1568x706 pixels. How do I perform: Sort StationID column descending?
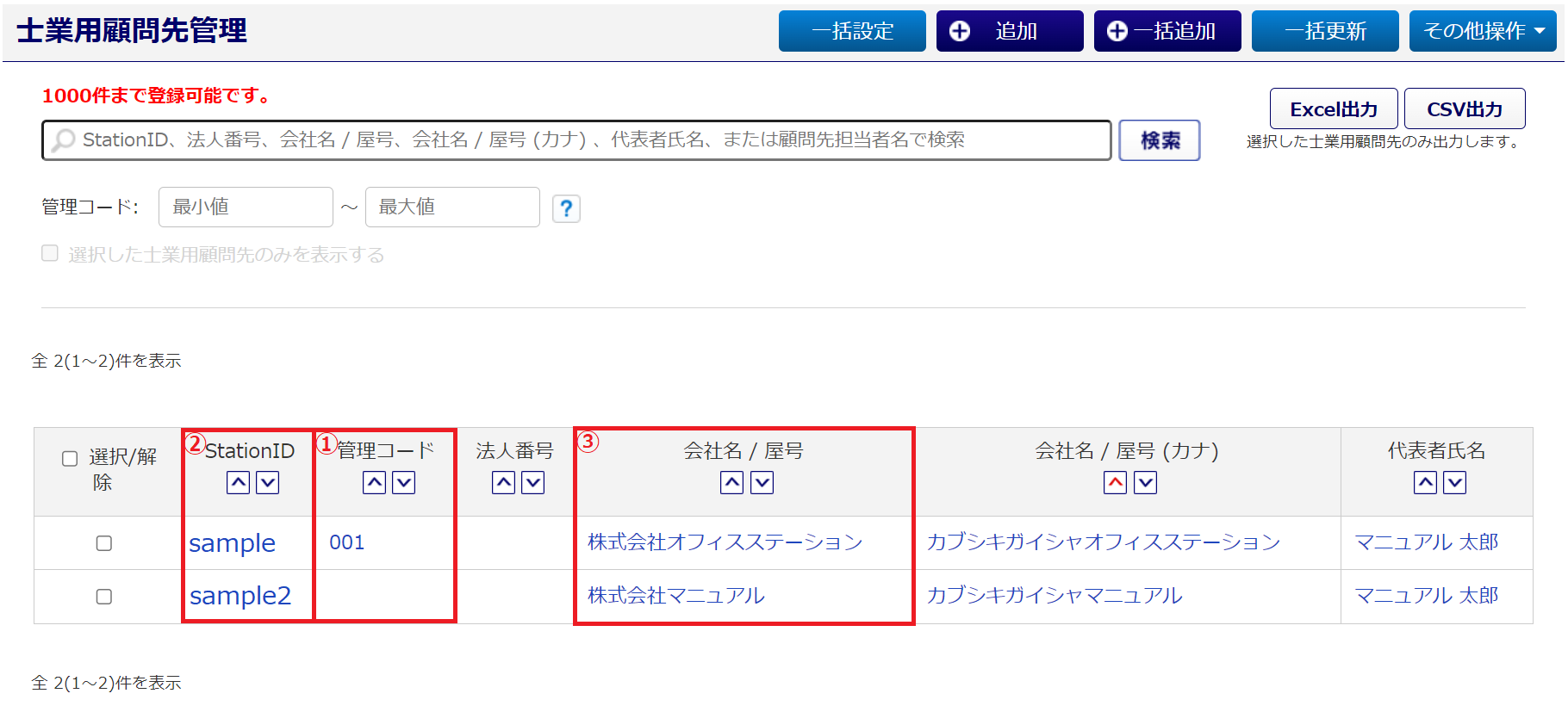tap(268, 483)
